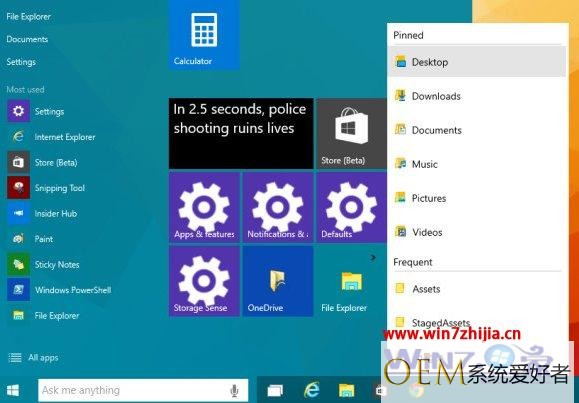Click the Ask me anything search field
Viewport: 579px width, 403px height.
click(143, 390)
